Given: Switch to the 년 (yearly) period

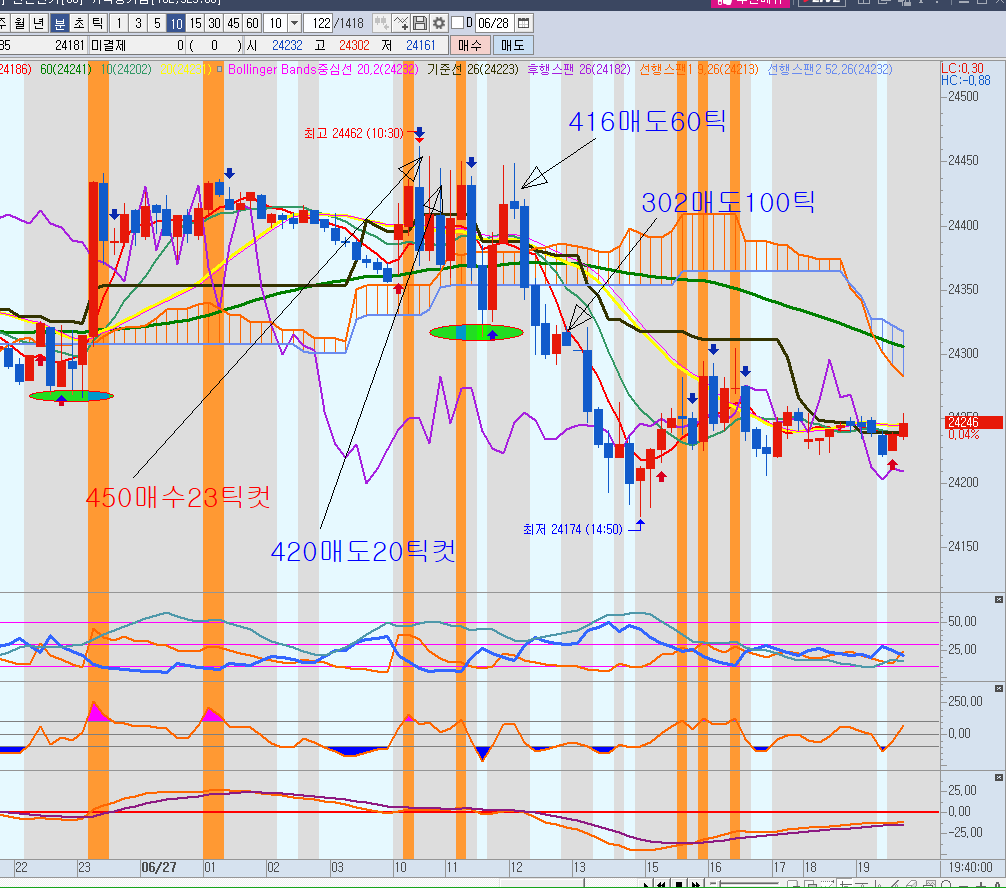Looking at the screenshot, I should click(x=37, y=23).
